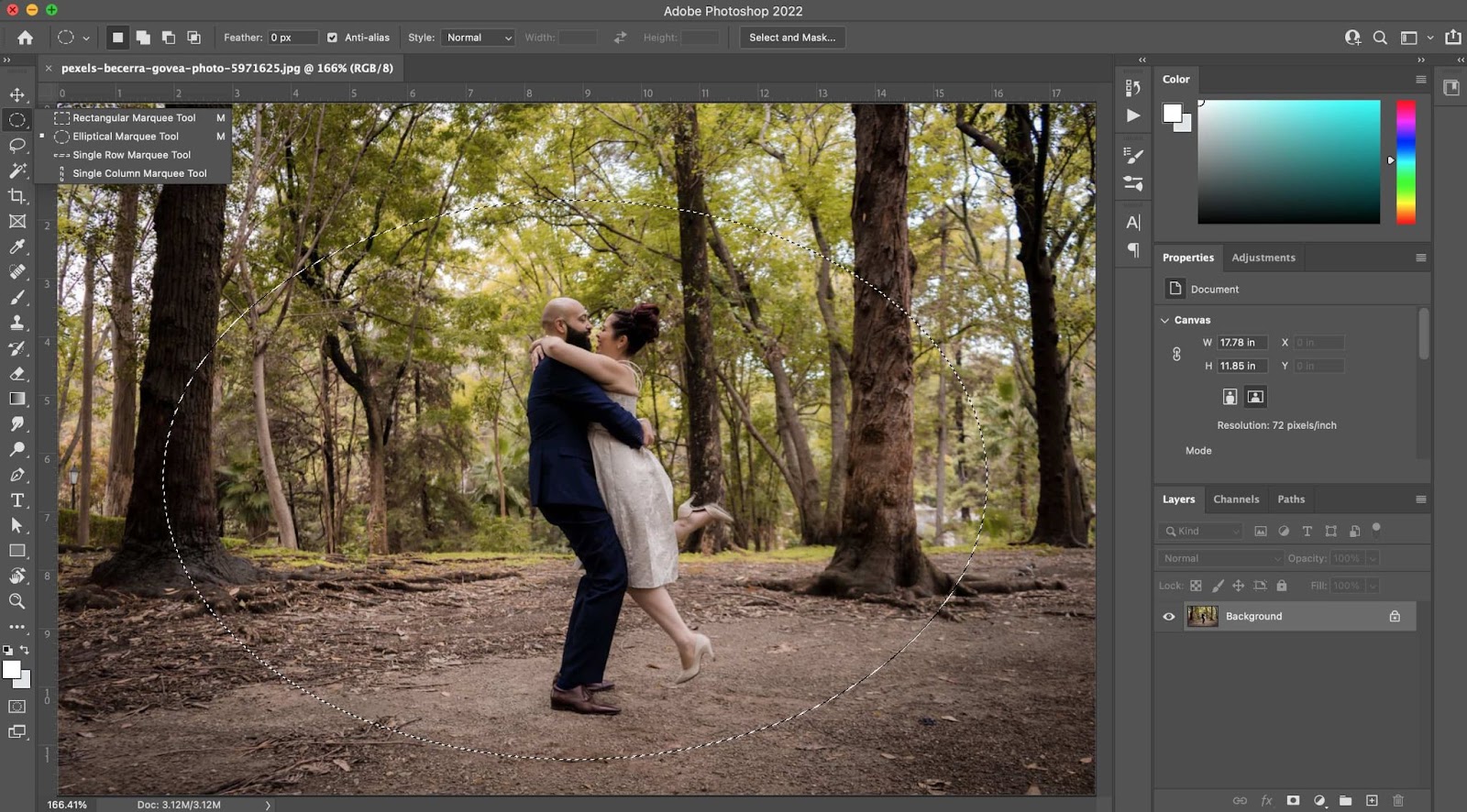Screen dimensions: 1467x812
Task: Select the Horizontal Type tool
Action: (17, 500)
